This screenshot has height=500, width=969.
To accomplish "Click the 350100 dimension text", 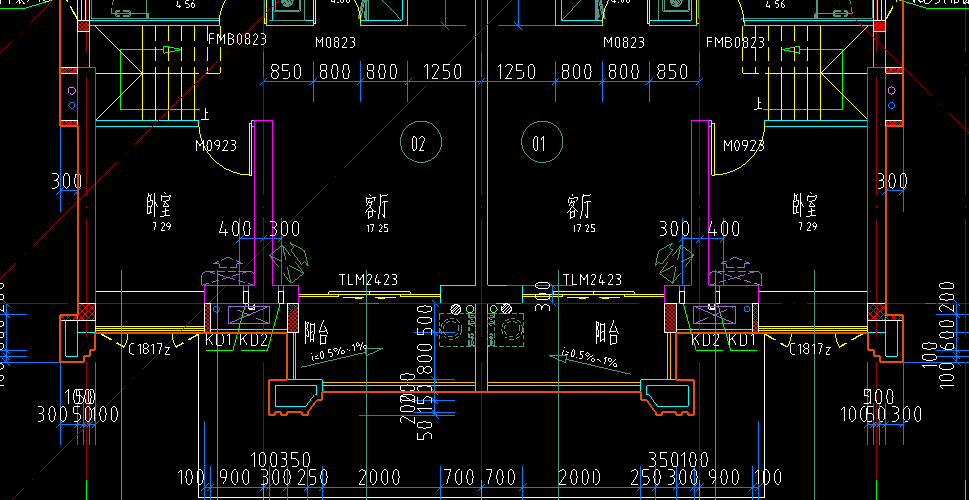I will click(679, 460).
